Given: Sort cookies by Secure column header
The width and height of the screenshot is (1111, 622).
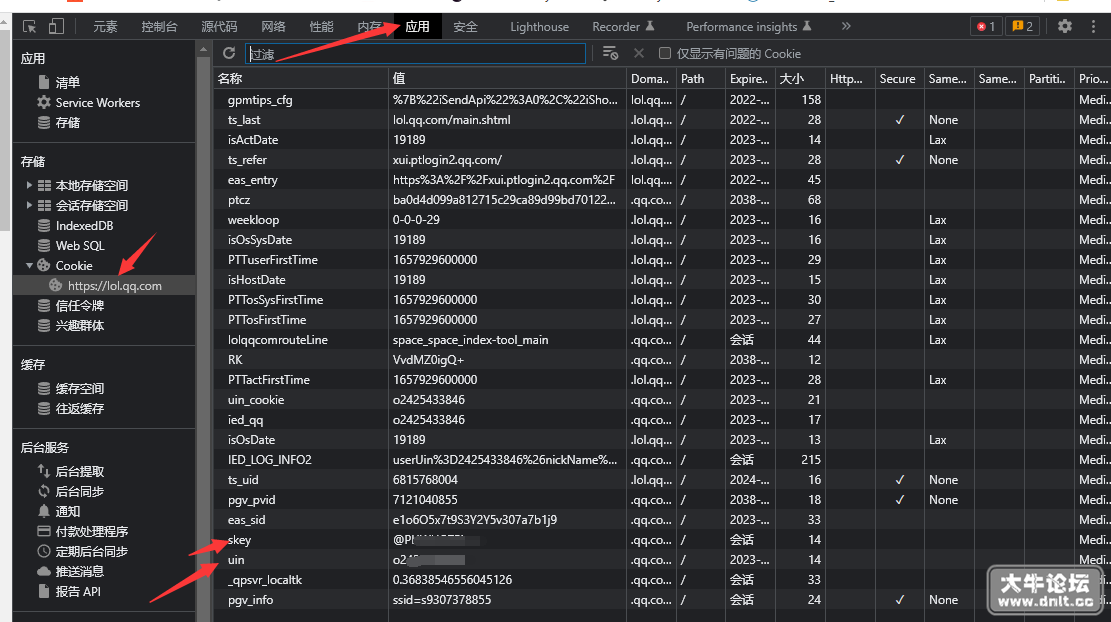Looking at the screenshot, I should tap(899, 79).
